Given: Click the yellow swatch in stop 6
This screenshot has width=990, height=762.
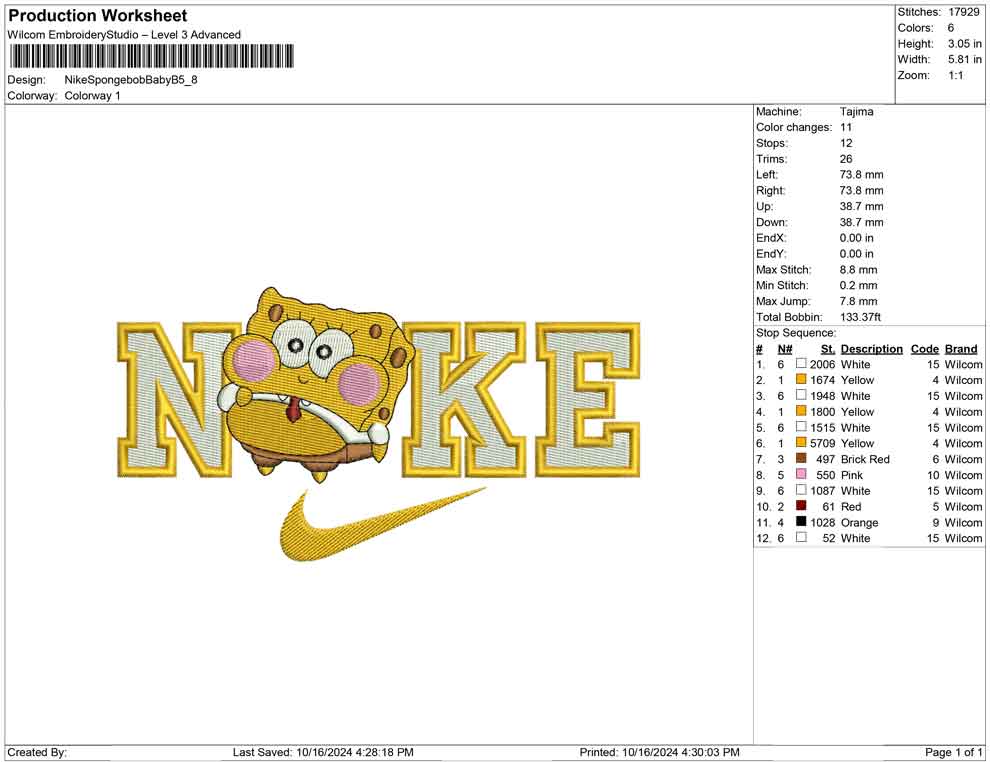Looking at the screenshot, I should 801,443.
